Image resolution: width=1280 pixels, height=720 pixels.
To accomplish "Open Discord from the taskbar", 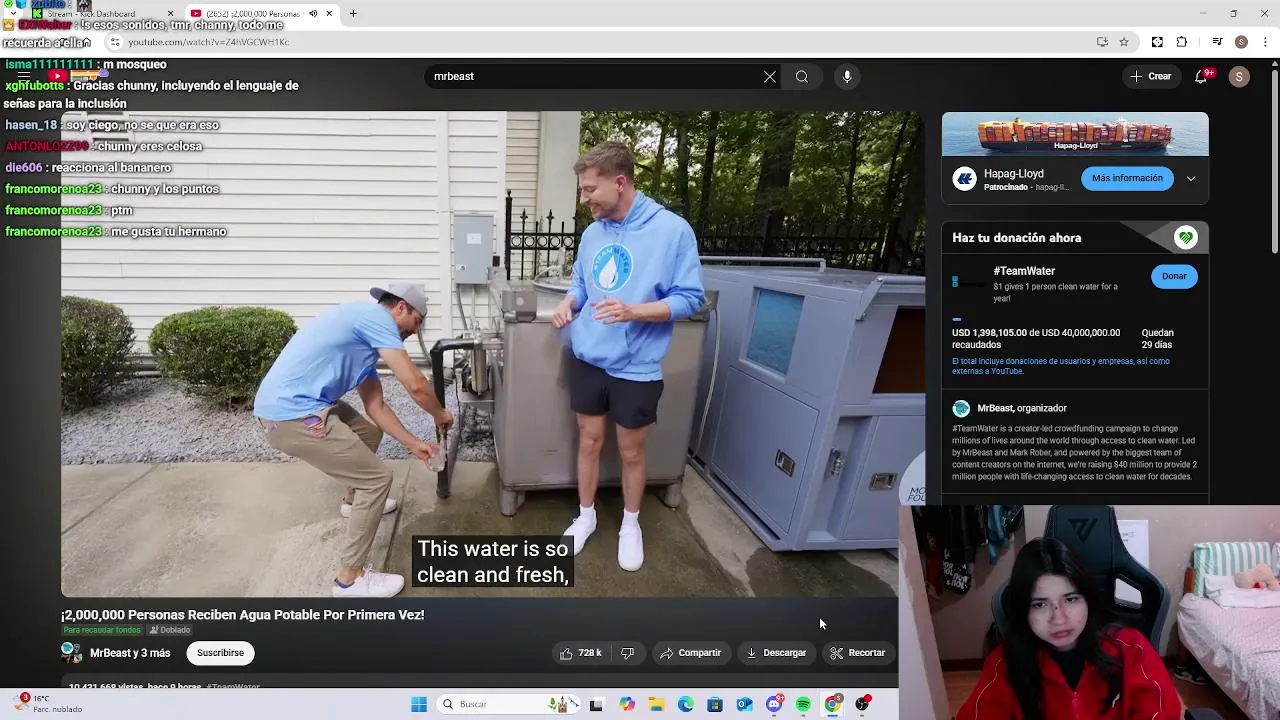I will coord(774,704).
